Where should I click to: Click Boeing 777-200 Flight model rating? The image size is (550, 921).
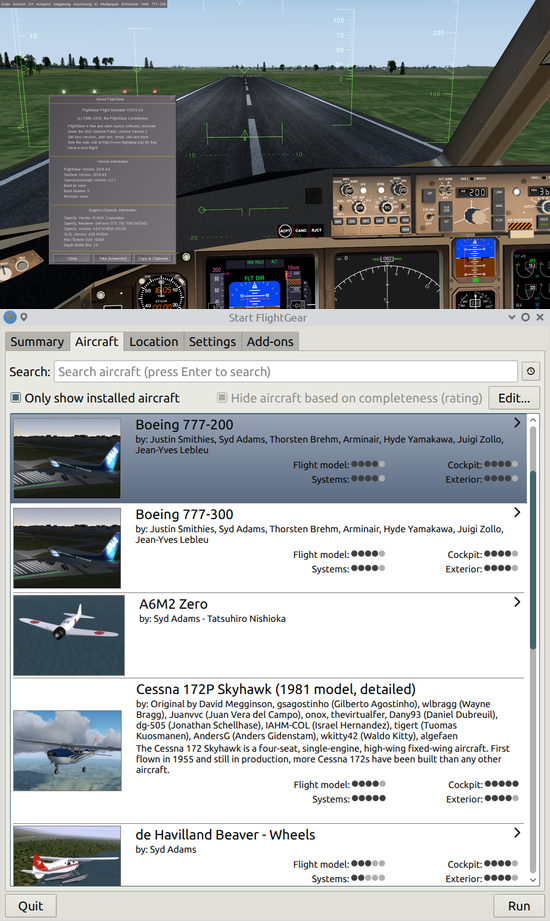[x=368, y=464]
